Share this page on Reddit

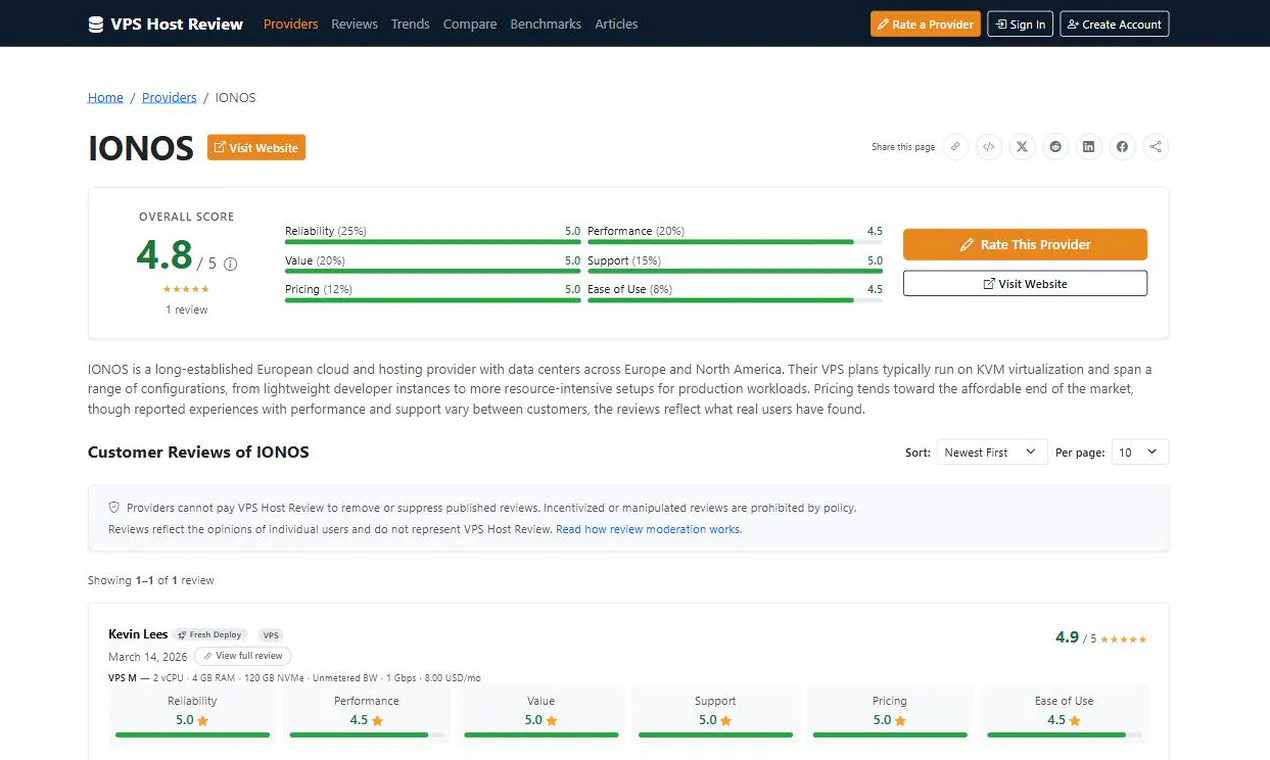[1055, 147]
